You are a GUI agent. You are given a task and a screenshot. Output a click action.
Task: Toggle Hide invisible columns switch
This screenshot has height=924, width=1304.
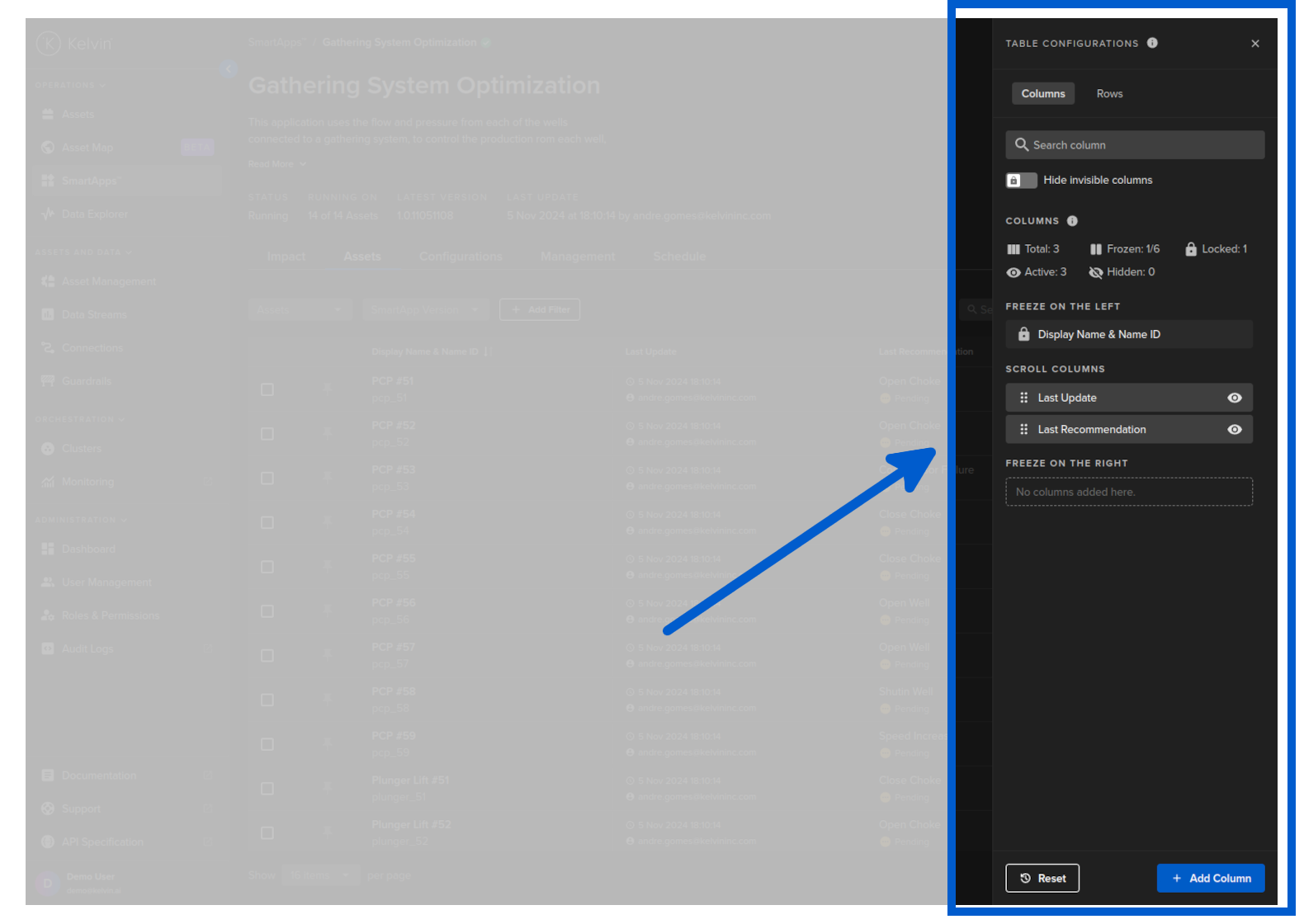pos(1021,181)
